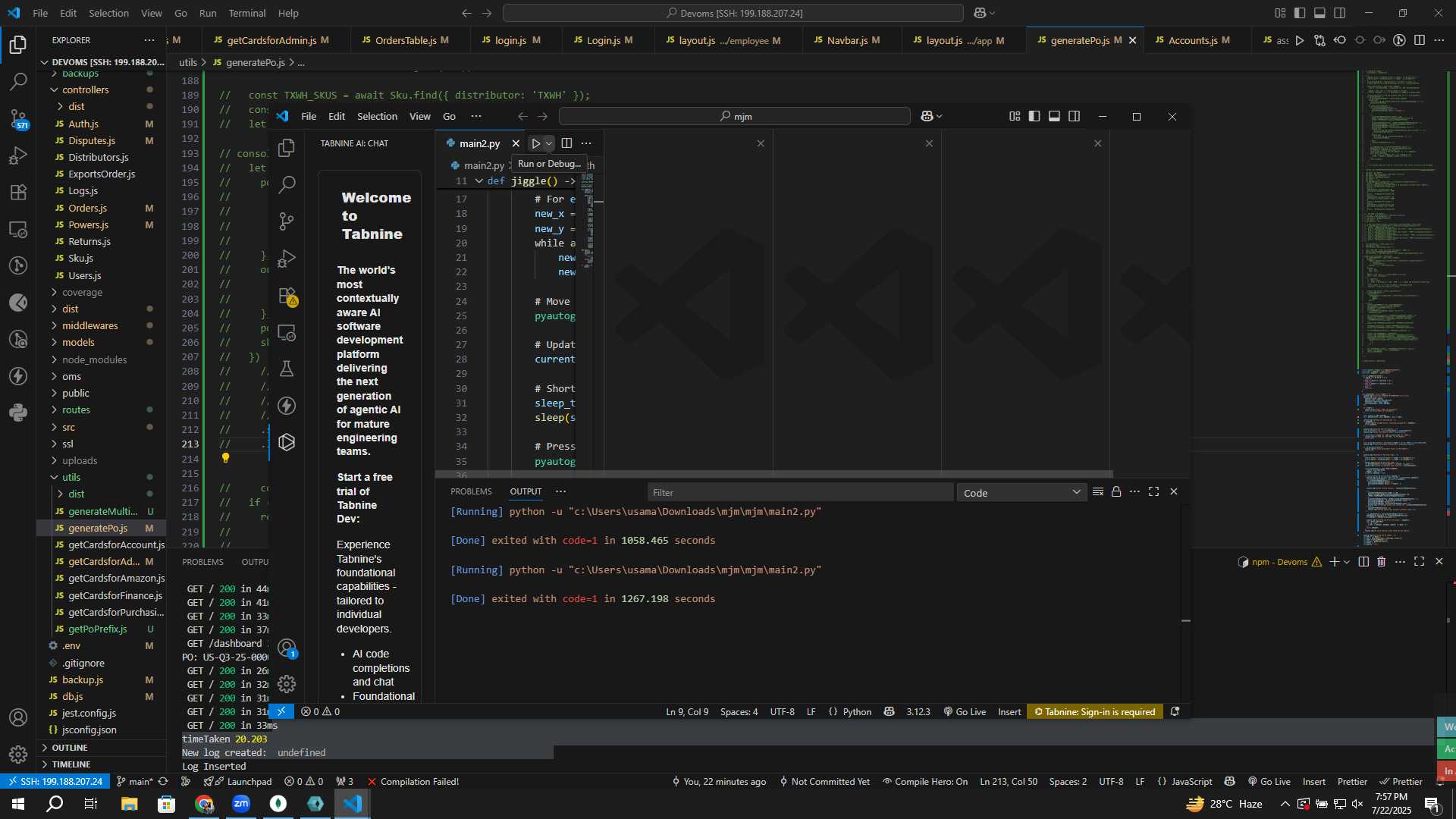Click horizontal scrollbar under main2.py editor
The image size is (1456, 819).
coord(773,474)
